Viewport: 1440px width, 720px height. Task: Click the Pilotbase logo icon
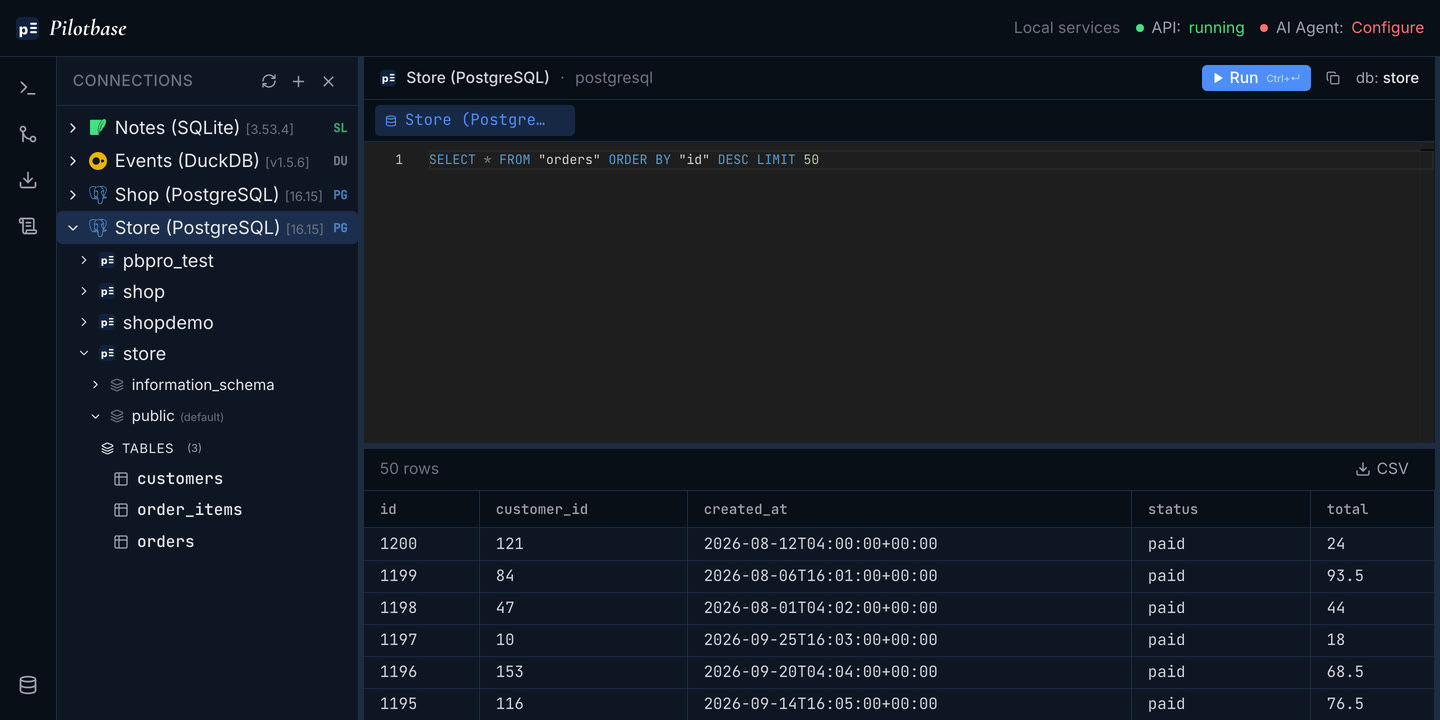tap(28, 28)
